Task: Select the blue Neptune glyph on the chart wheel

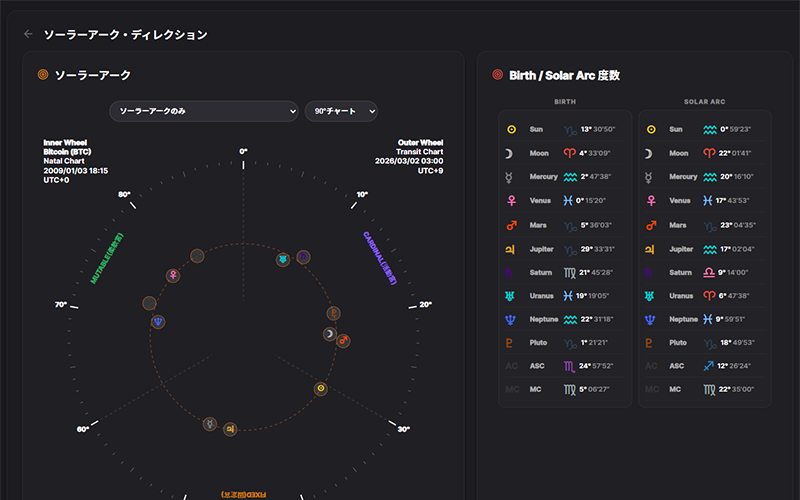Action: pyautogui.click(x=158, y=322)
